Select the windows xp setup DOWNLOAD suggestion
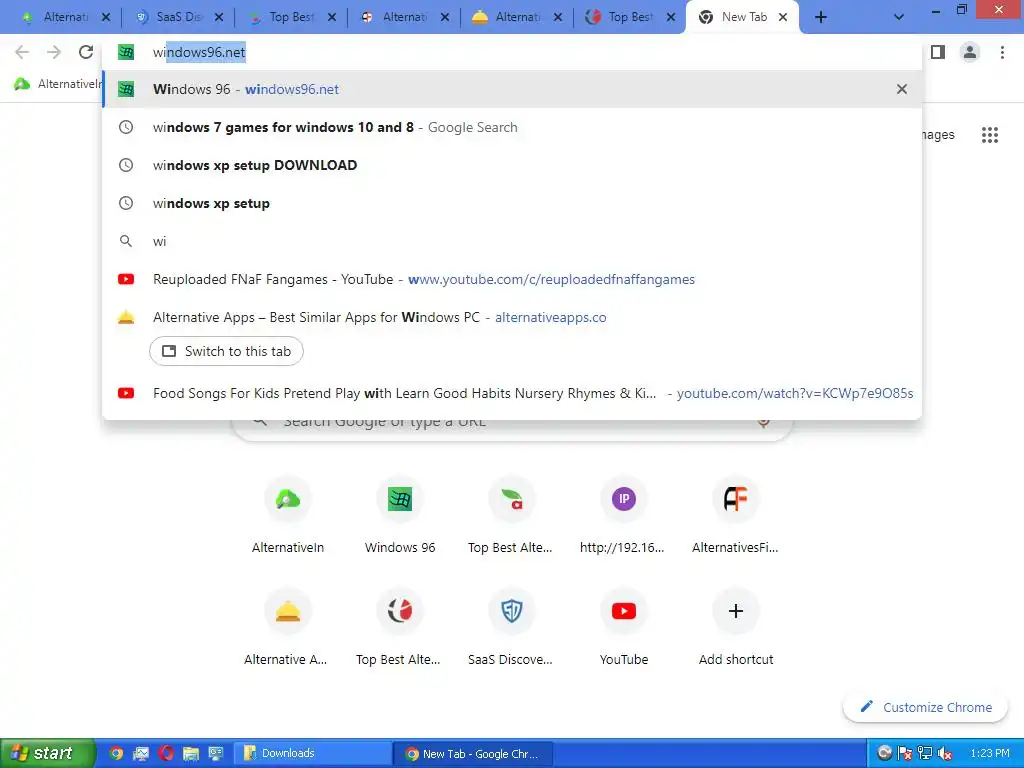Screen dimensions: 1024x768 pos(512,165)
